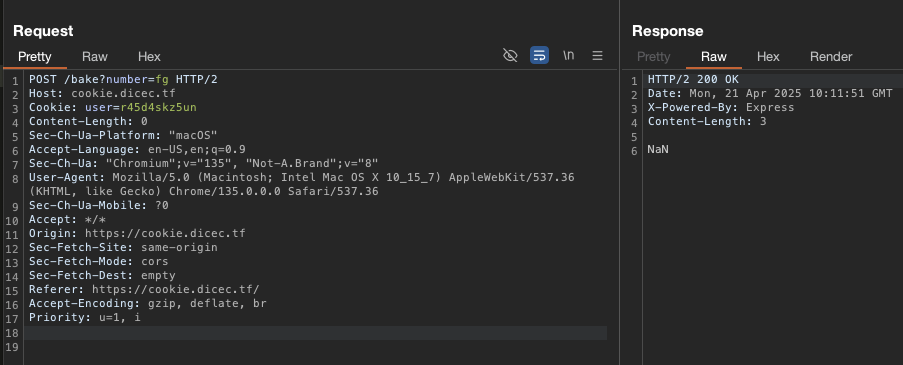The height and width of the screenshot is (365, 903).
Task: Select the Response Raw tab
Action: tap(714, 56)
